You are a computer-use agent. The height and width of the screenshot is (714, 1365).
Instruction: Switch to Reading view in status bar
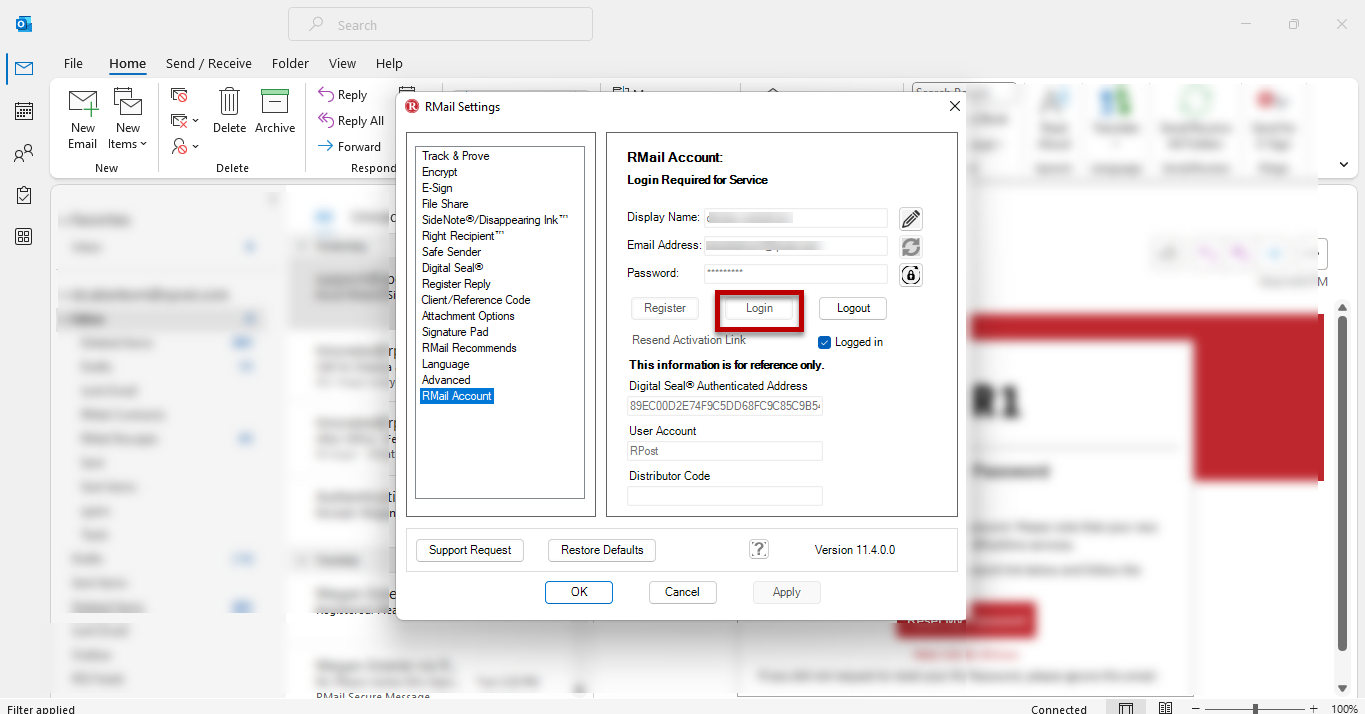pyautogui.click(x=1165, y=708)
